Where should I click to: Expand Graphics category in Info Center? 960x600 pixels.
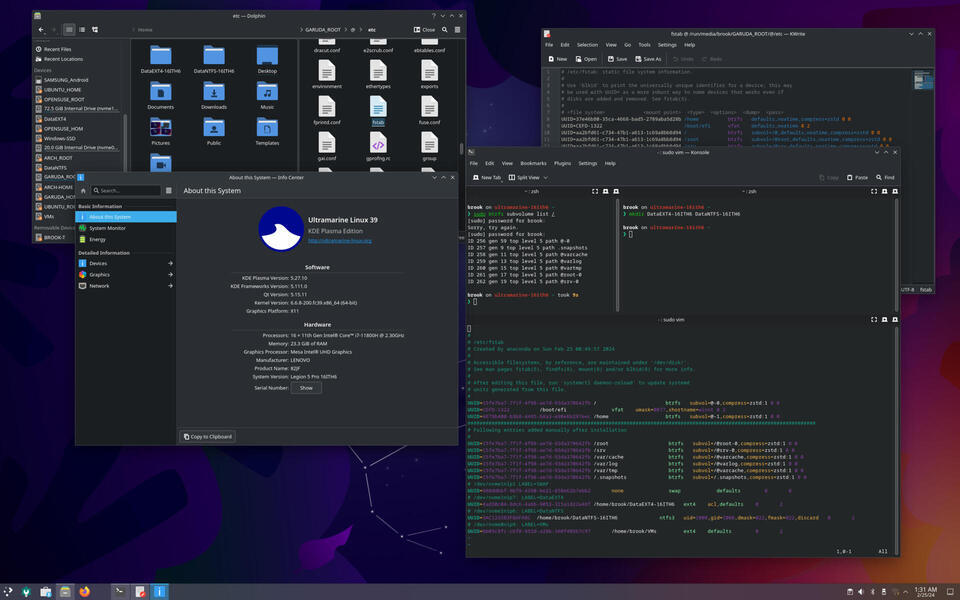pos(126,274)
